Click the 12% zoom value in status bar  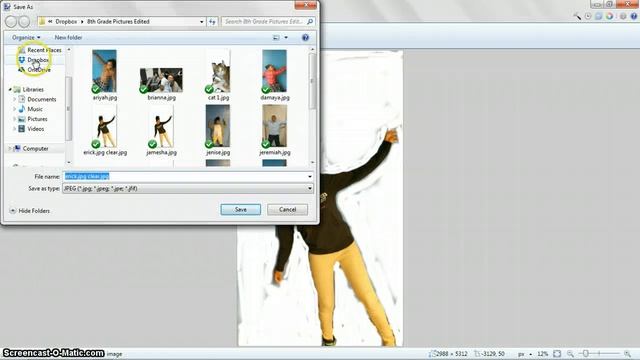tap(542, 354)
